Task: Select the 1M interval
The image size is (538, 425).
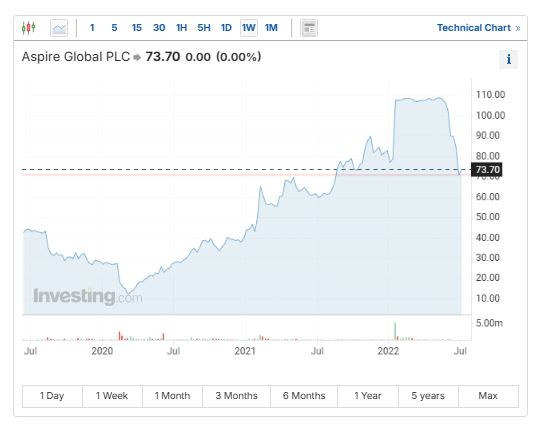Action: [271, 27]
